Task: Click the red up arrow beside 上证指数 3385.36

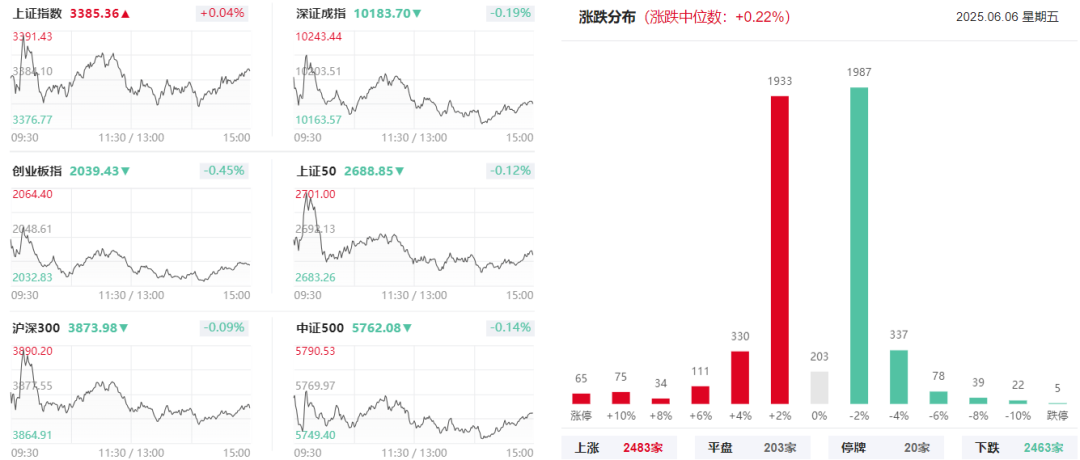Action: click(125, 13)
